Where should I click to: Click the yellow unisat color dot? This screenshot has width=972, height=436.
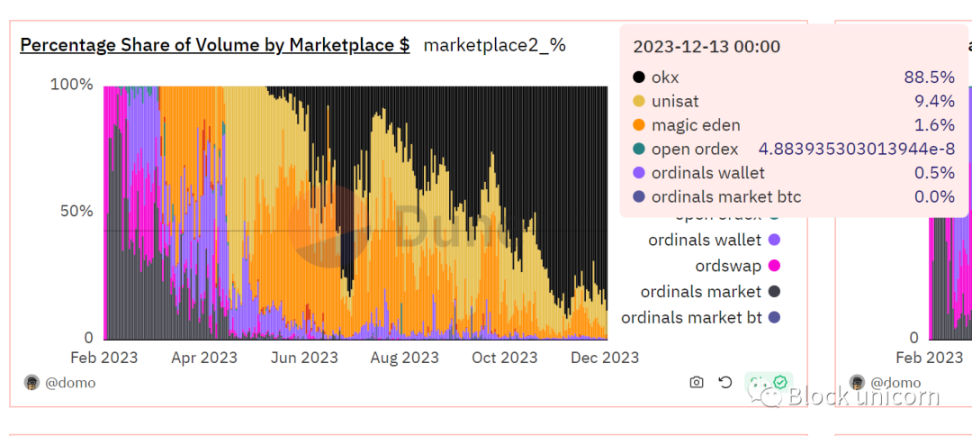638,102
